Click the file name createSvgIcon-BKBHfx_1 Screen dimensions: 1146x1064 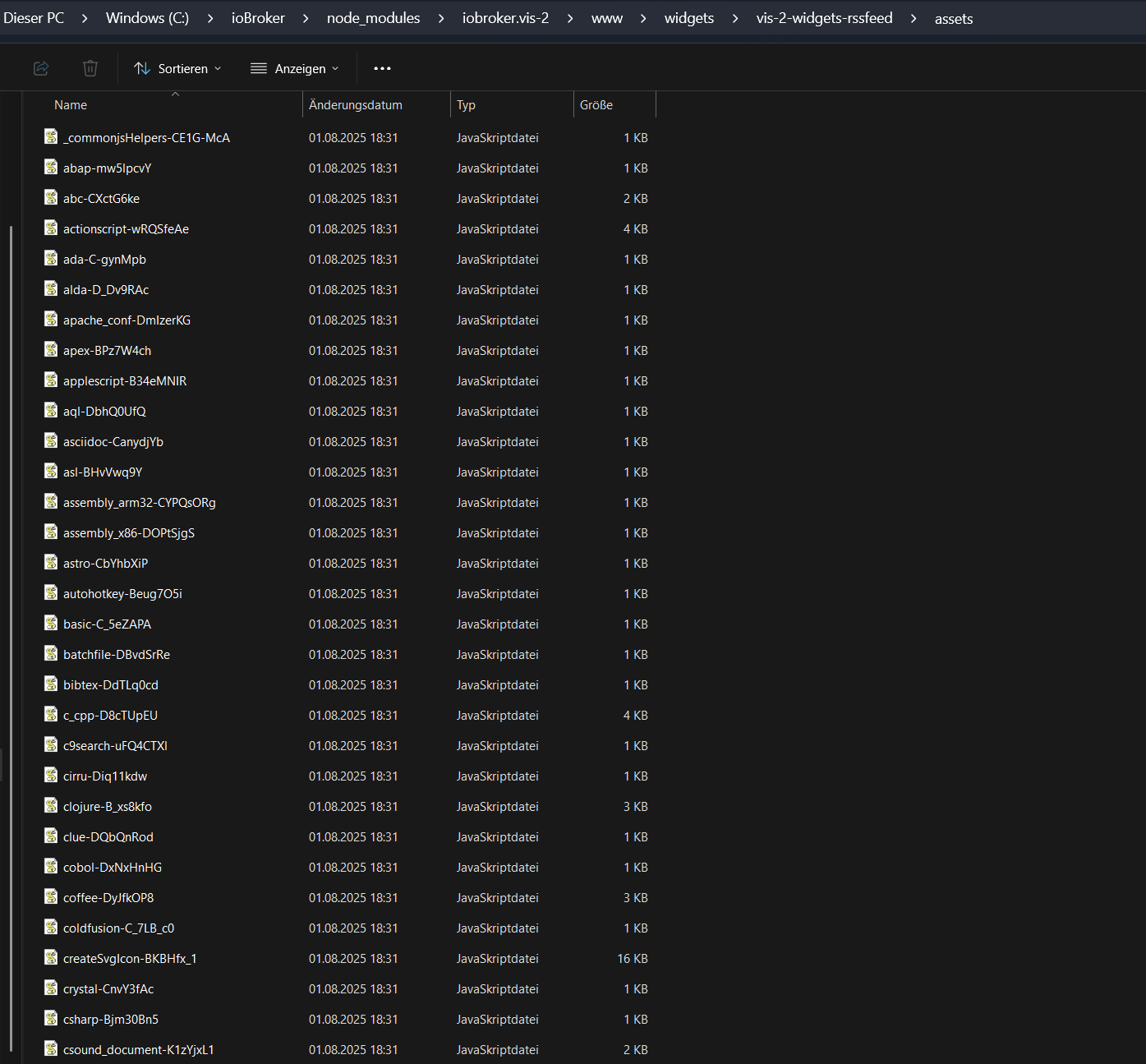pyautogui.click(x=130, y=959)
